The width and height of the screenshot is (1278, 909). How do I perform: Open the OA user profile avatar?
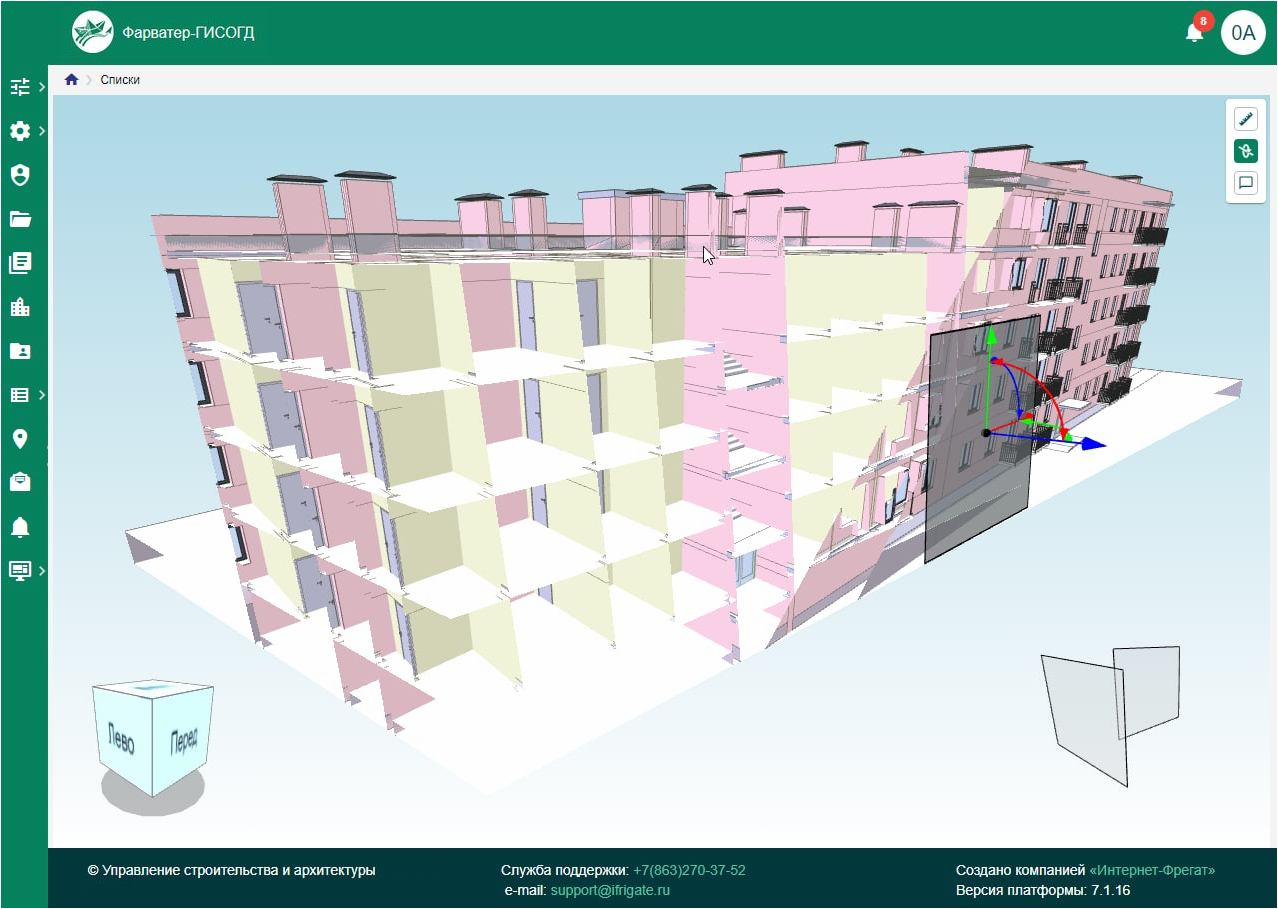click(x=1243, y=33)
